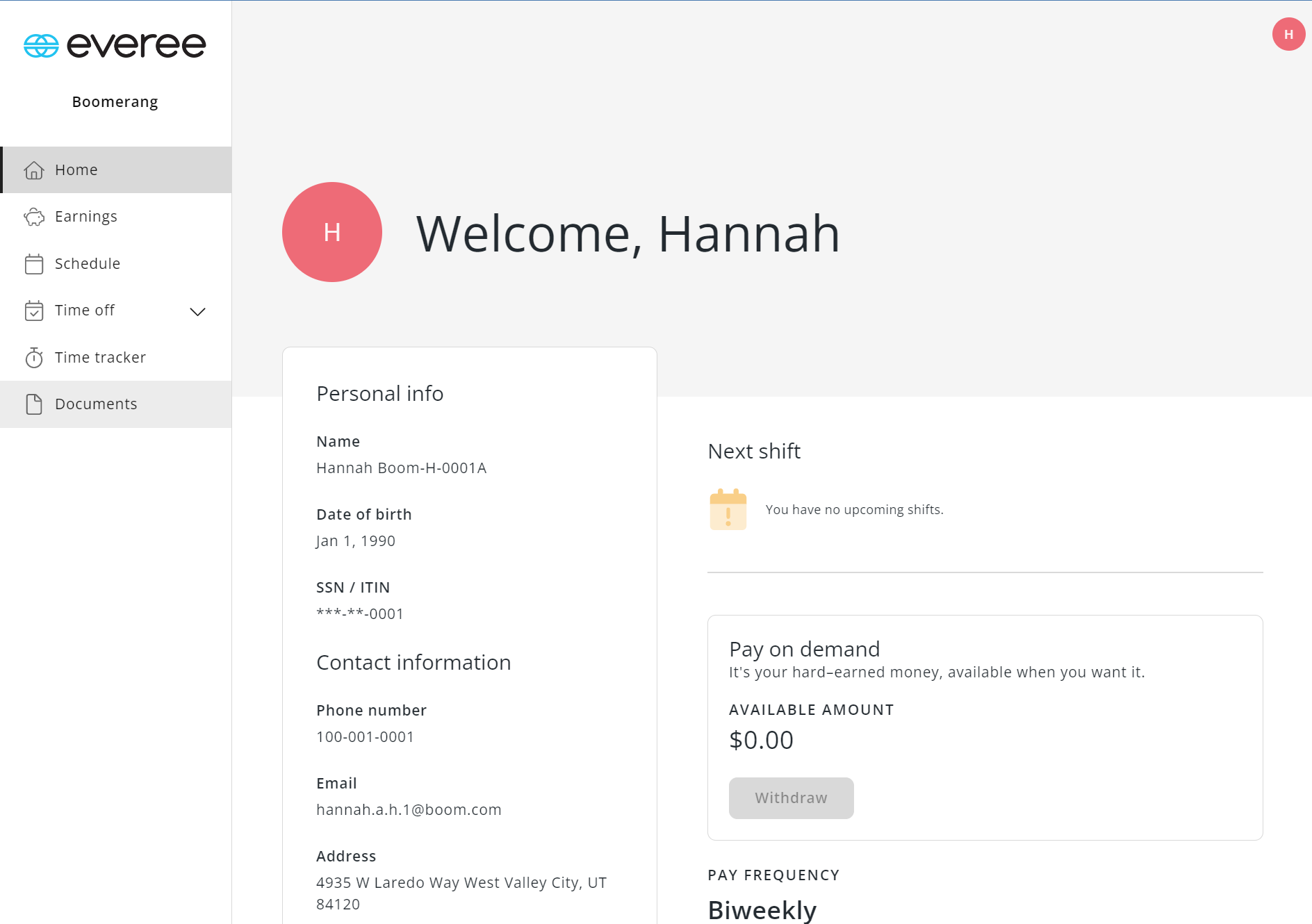Open the Time off menu label
Image resolution: width=1312 pixels, height=924 pixels.
pos(85,311)
